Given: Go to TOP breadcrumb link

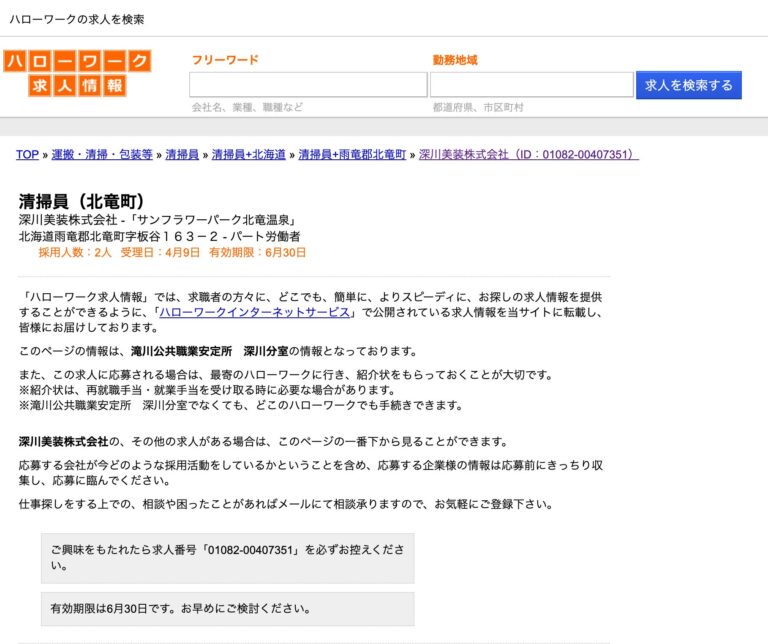Looking at the screenshot, I should [x=27, y=155].
